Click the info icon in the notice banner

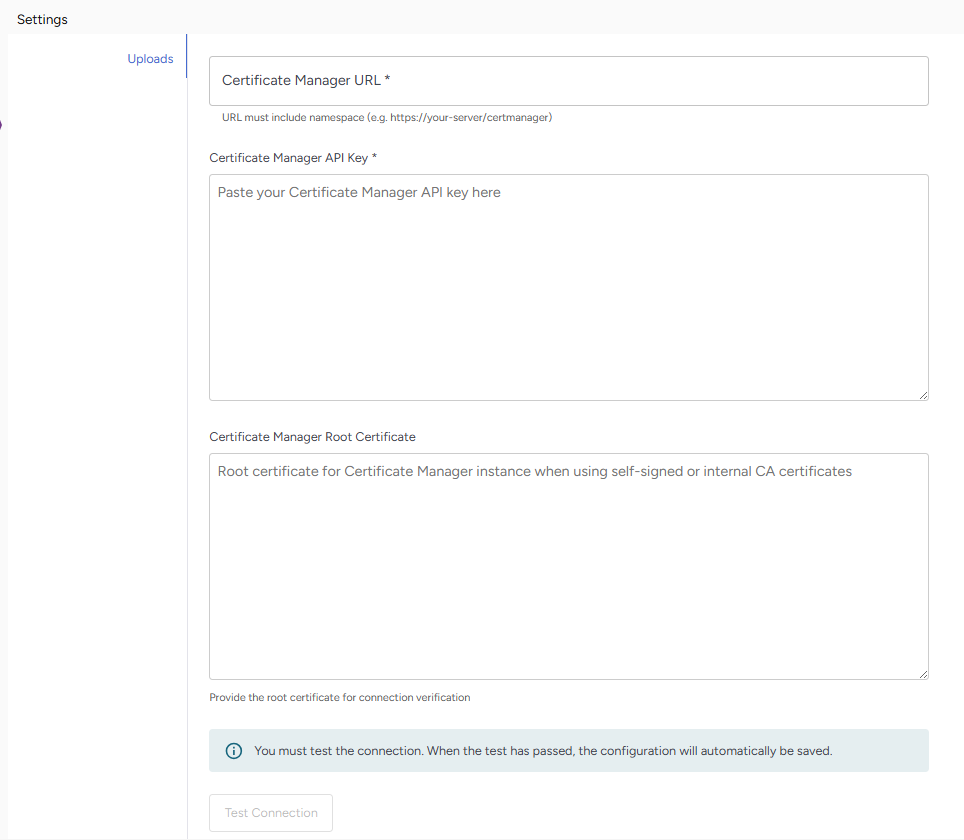point(233,750)
